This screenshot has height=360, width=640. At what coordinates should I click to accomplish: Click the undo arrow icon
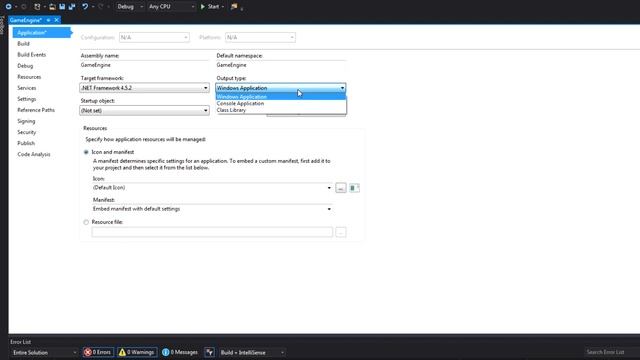click(x=85, y=7)
